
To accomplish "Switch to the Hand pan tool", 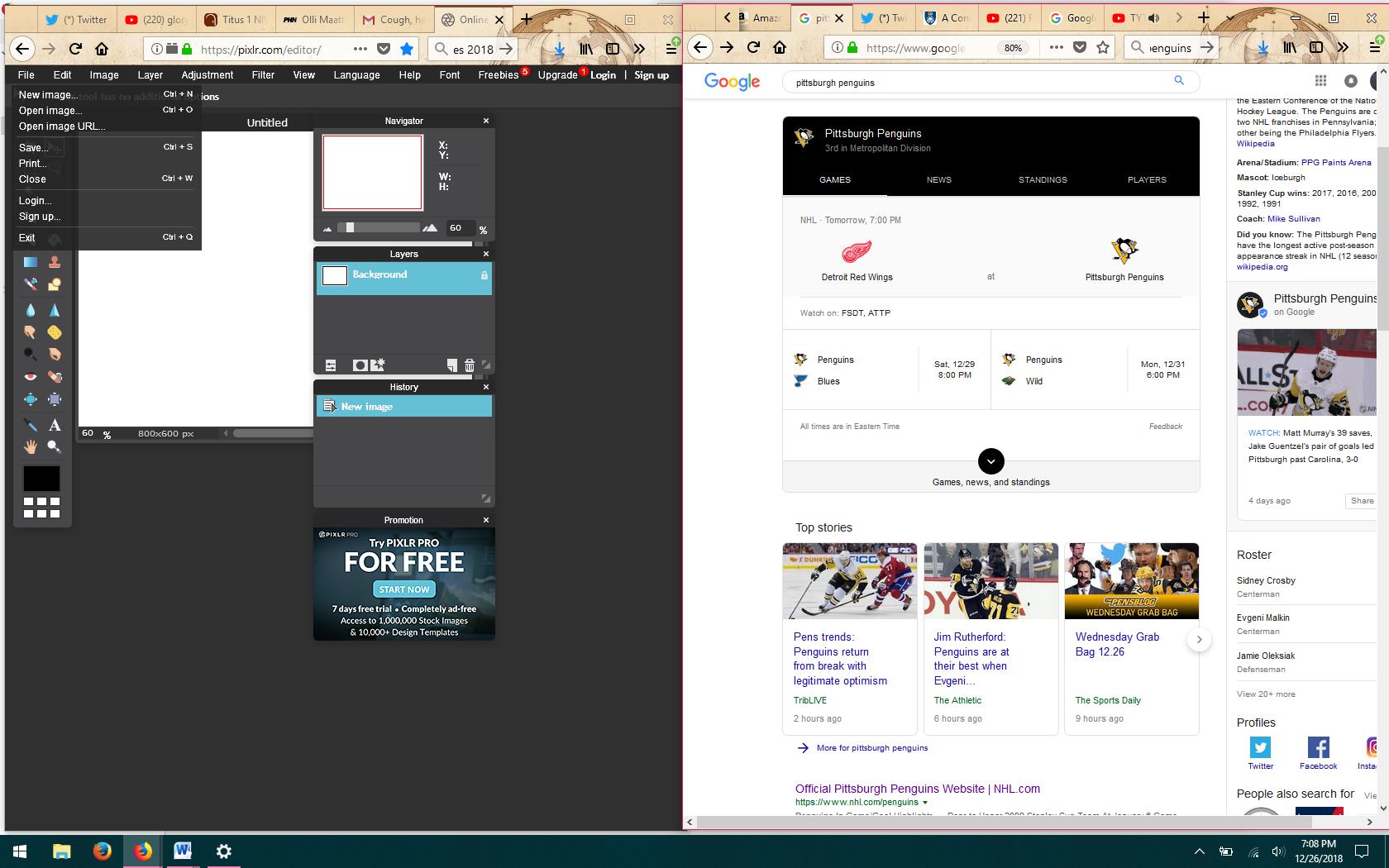I will pos(31,447).
